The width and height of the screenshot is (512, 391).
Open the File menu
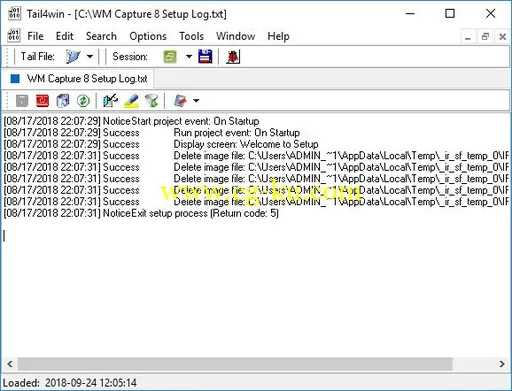click(x=35, y=36)
